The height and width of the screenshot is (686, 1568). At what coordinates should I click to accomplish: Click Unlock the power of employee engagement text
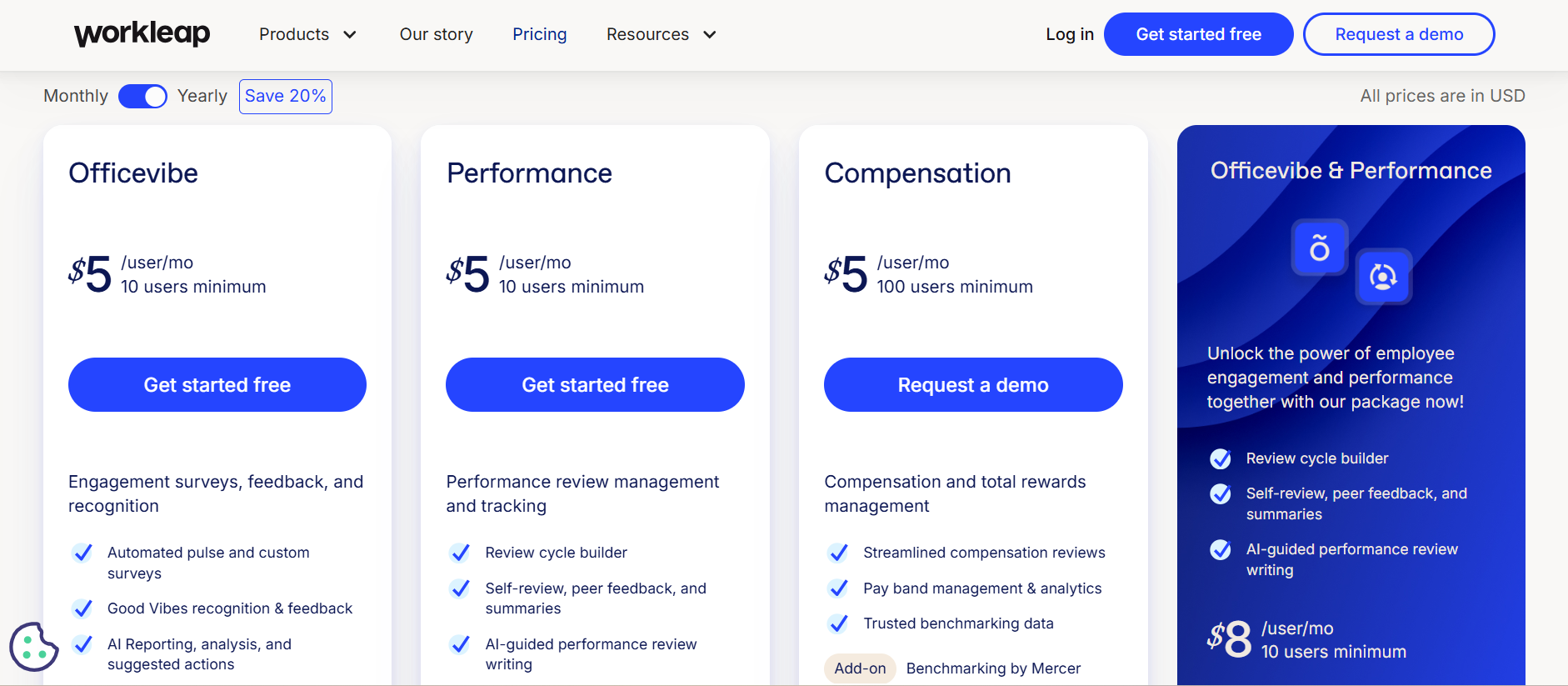(1336, 378)
